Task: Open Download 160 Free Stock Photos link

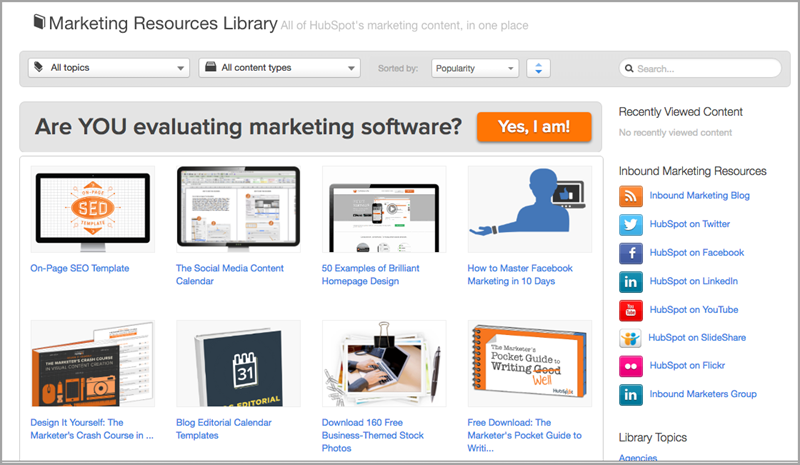Action: [372, 435]
